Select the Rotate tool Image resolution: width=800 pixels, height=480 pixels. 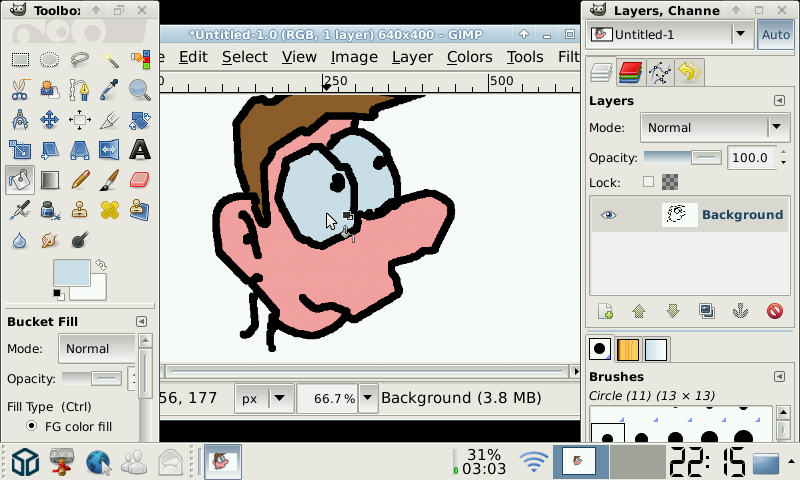(140, 120)
